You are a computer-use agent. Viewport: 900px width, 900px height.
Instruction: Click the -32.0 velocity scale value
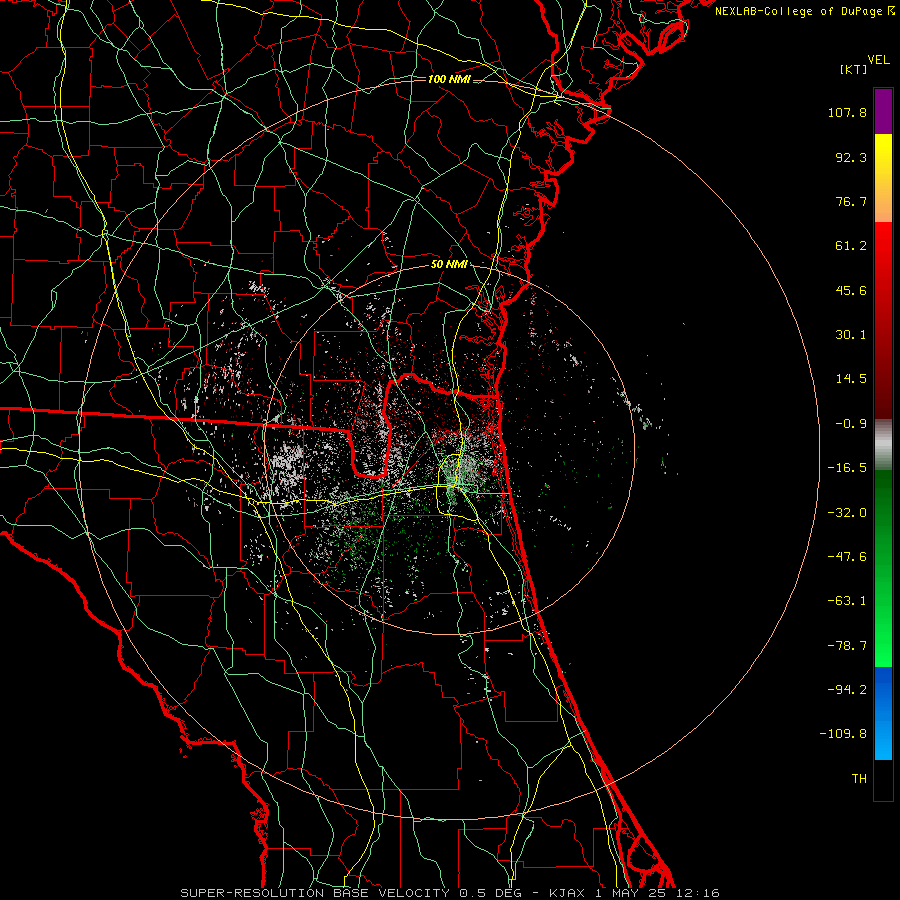click(x=847, y=513)
